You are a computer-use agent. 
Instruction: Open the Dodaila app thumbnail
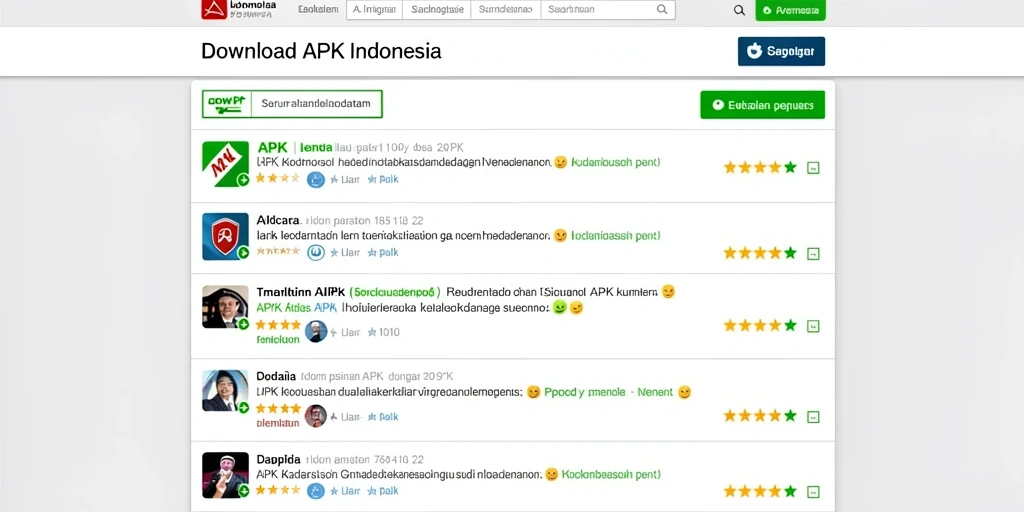click(225, 391)
